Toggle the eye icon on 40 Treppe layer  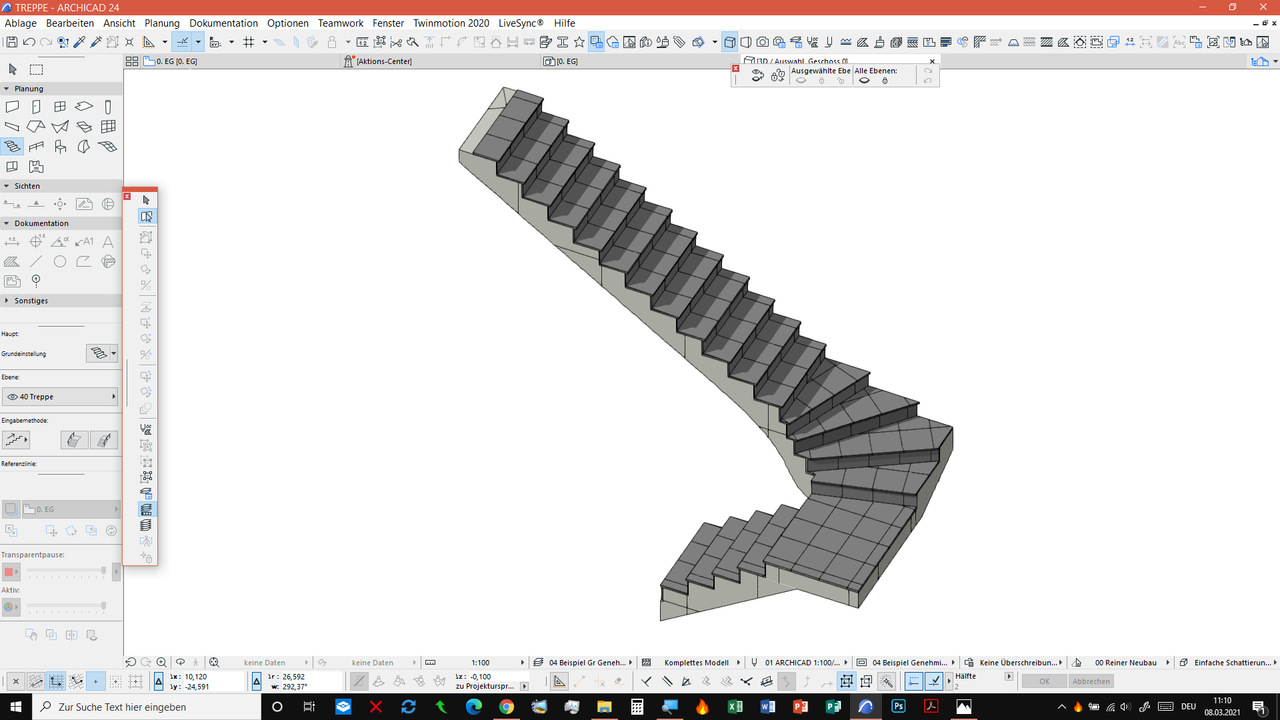pos(12,397)
